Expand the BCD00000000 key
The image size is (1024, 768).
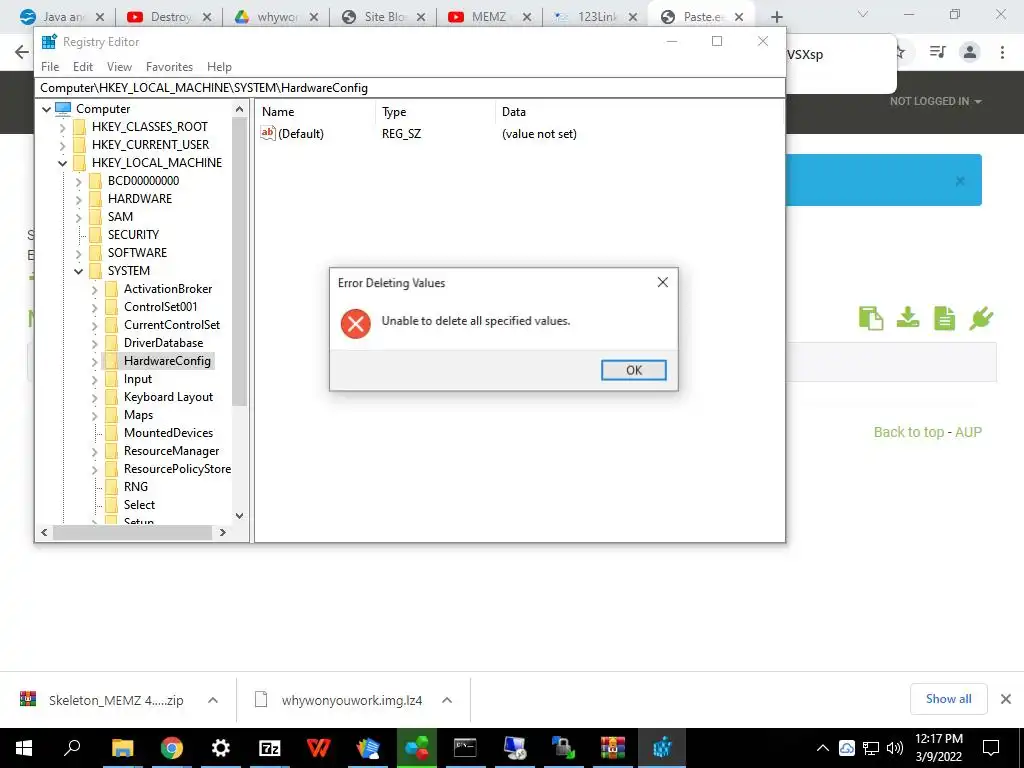point(79,182)
